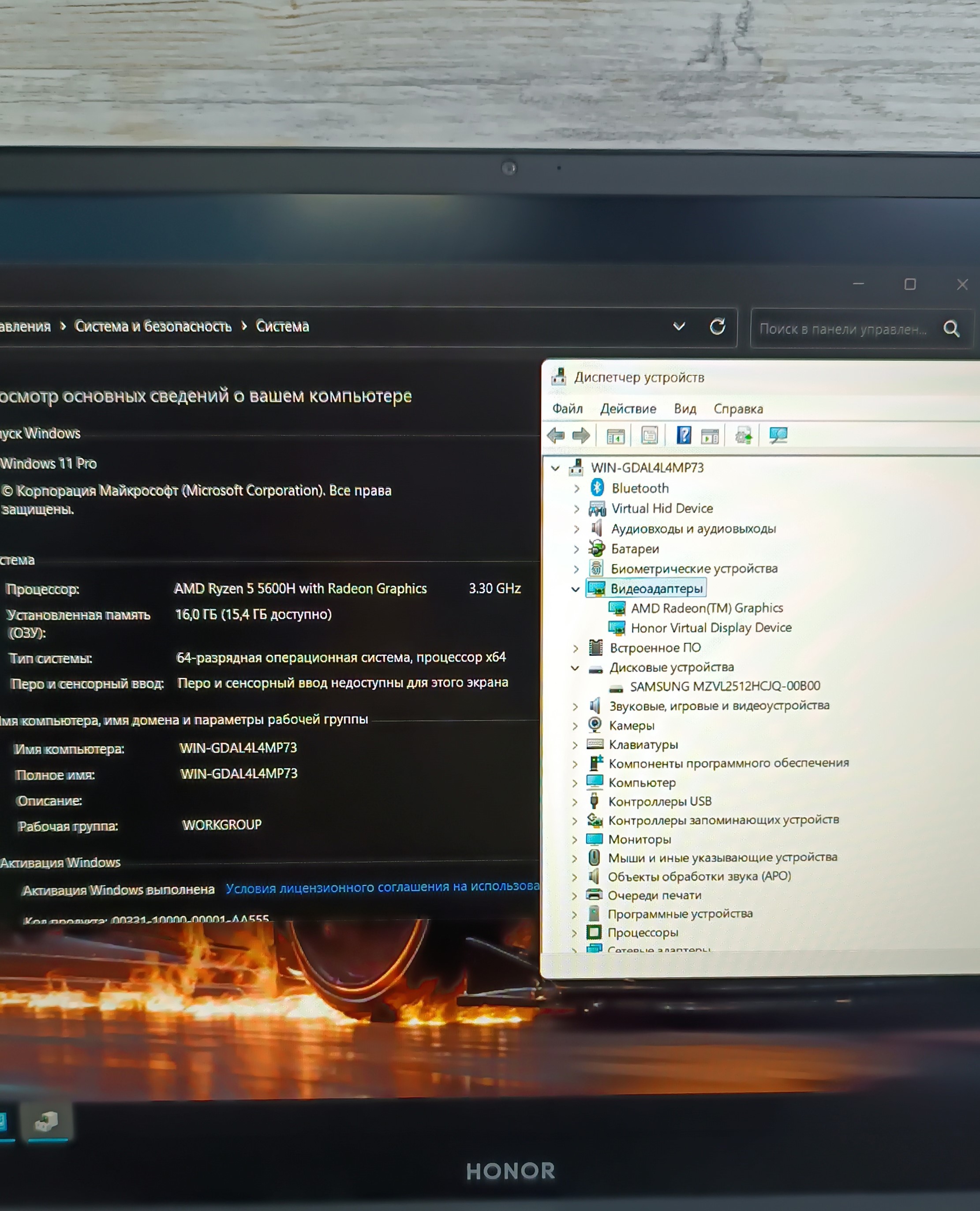Go to Система и безопасность breadcrumb
The width and height of the screenshot is (980, 1211).
153,326
